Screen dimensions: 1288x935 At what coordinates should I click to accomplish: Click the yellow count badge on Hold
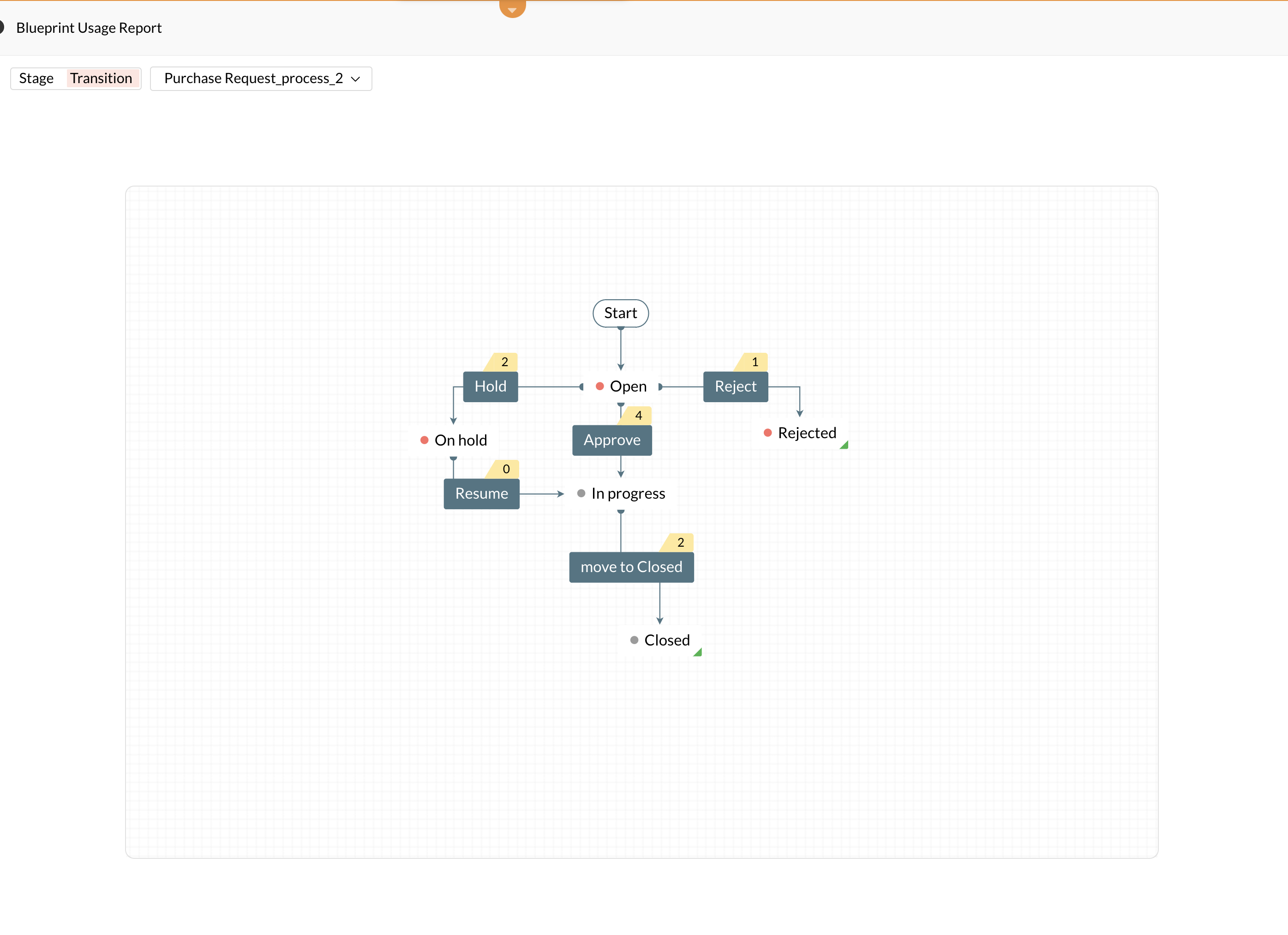pos(504,362)
